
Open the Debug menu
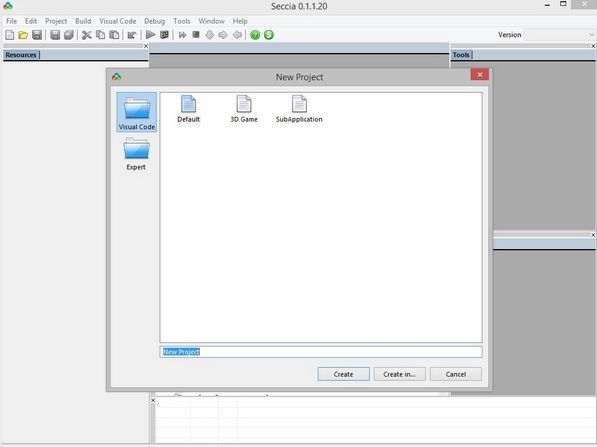coord(155,21)
